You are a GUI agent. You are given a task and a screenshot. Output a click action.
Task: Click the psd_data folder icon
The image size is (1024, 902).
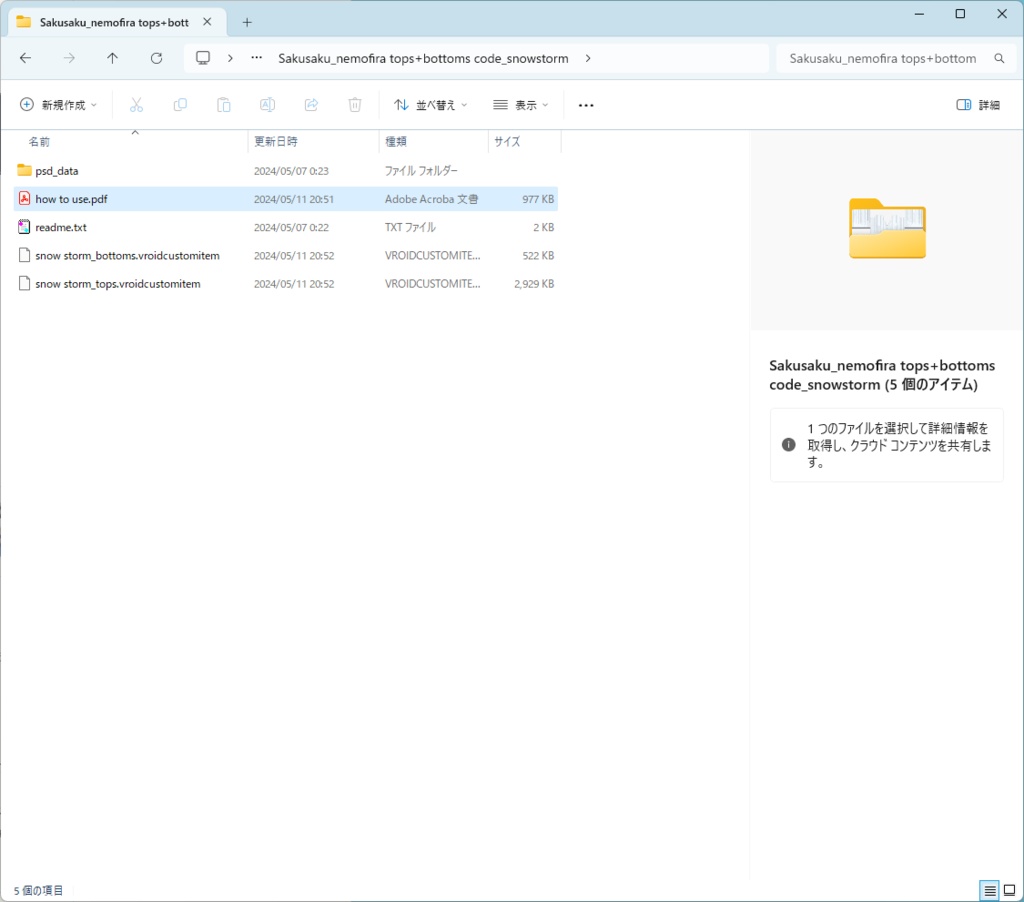24,170
